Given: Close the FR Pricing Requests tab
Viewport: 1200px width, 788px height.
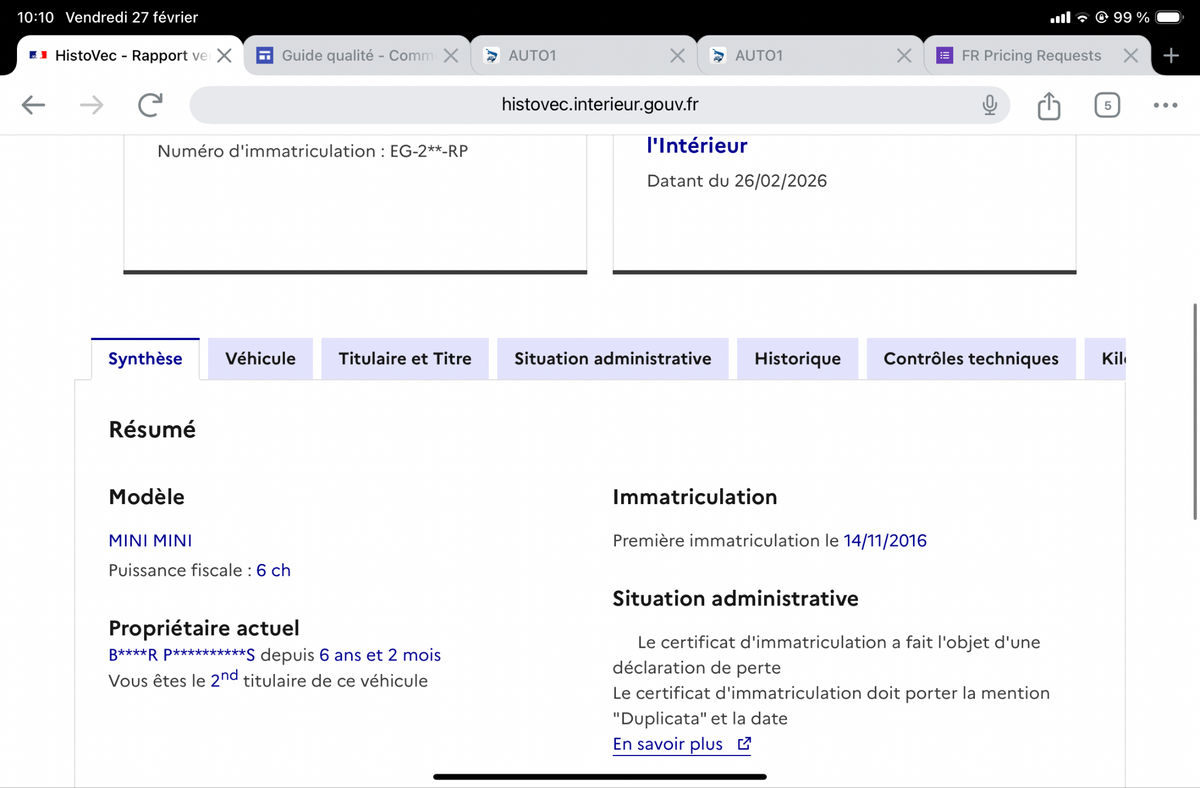Looking at the screenshot, I should click(1130, 56).
